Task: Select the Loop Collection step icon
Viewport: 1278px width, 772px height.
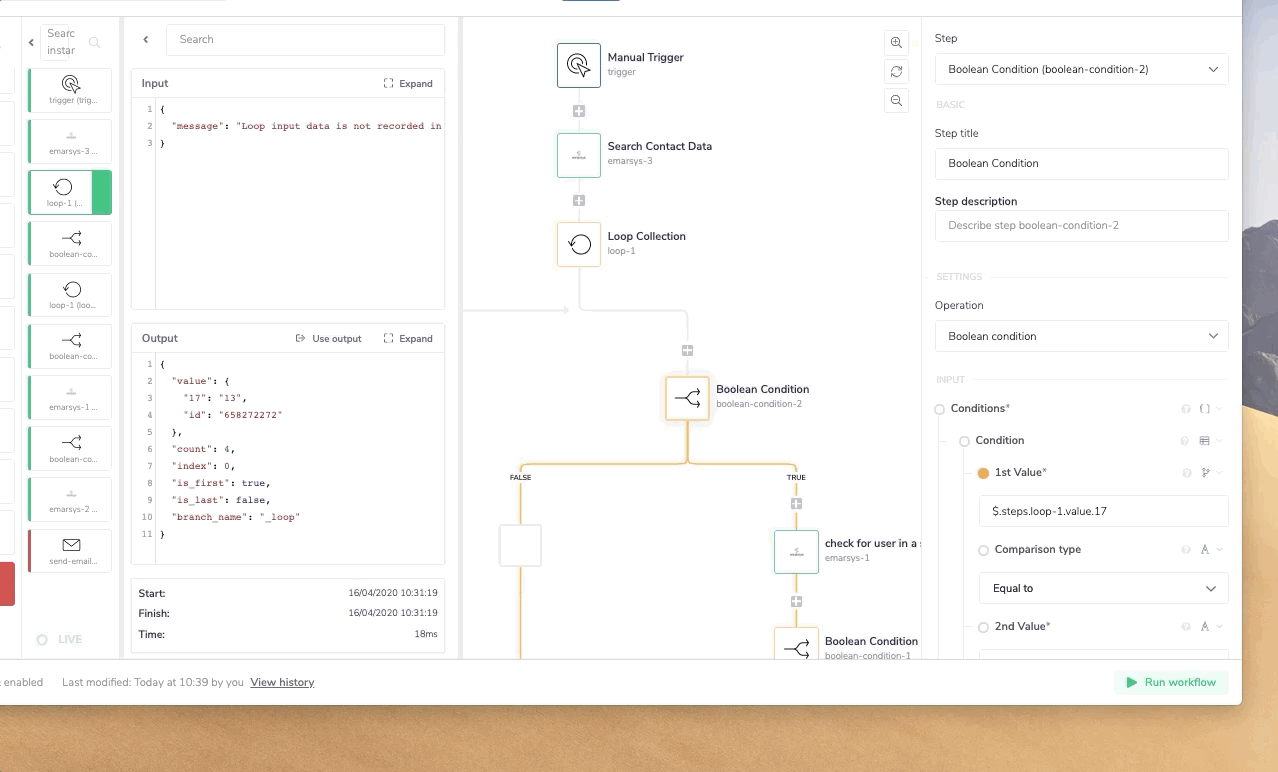Action: [x=578, y=244]
